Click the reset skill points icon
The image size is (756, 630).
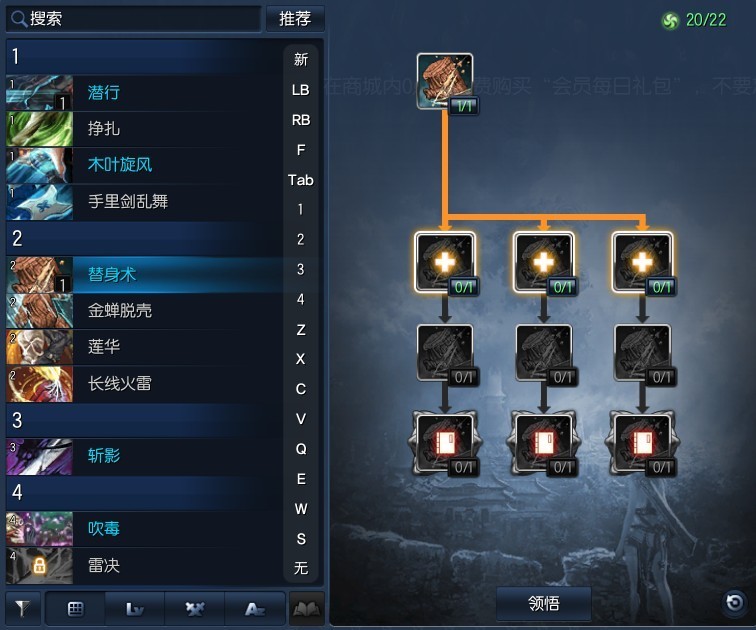[x=734, y=602]
